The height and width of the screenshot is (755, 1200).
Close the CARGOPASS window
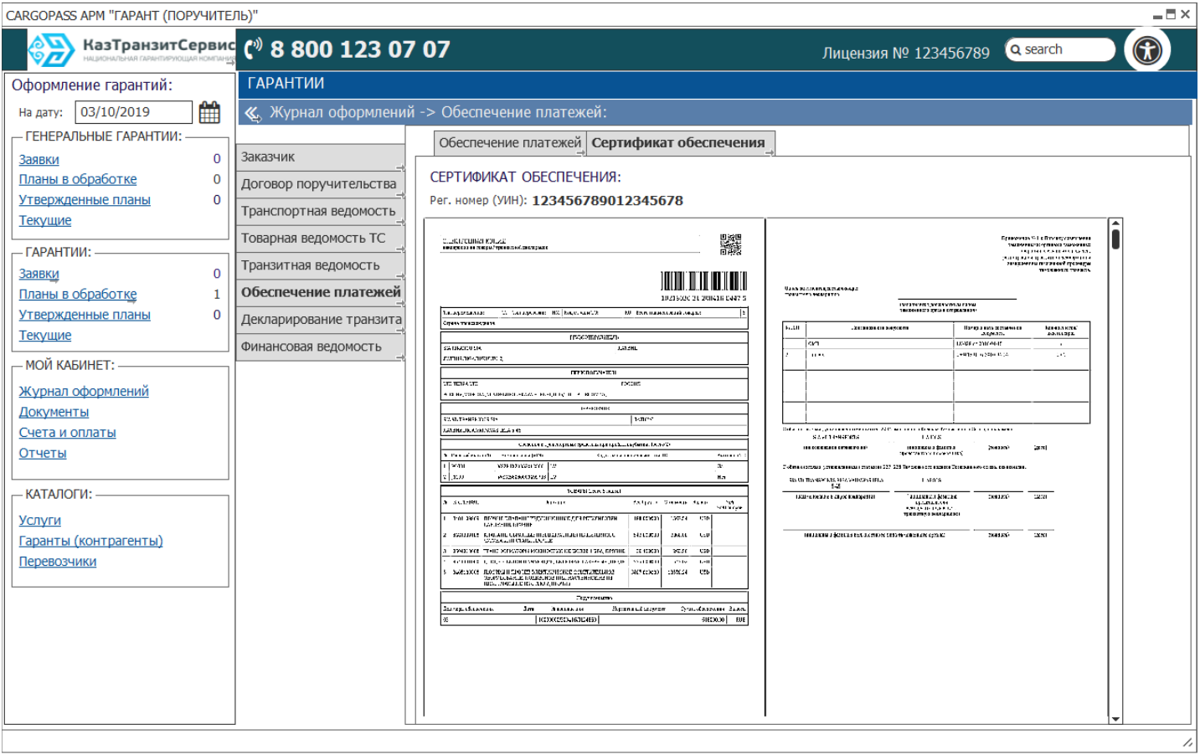(1185, 15)
